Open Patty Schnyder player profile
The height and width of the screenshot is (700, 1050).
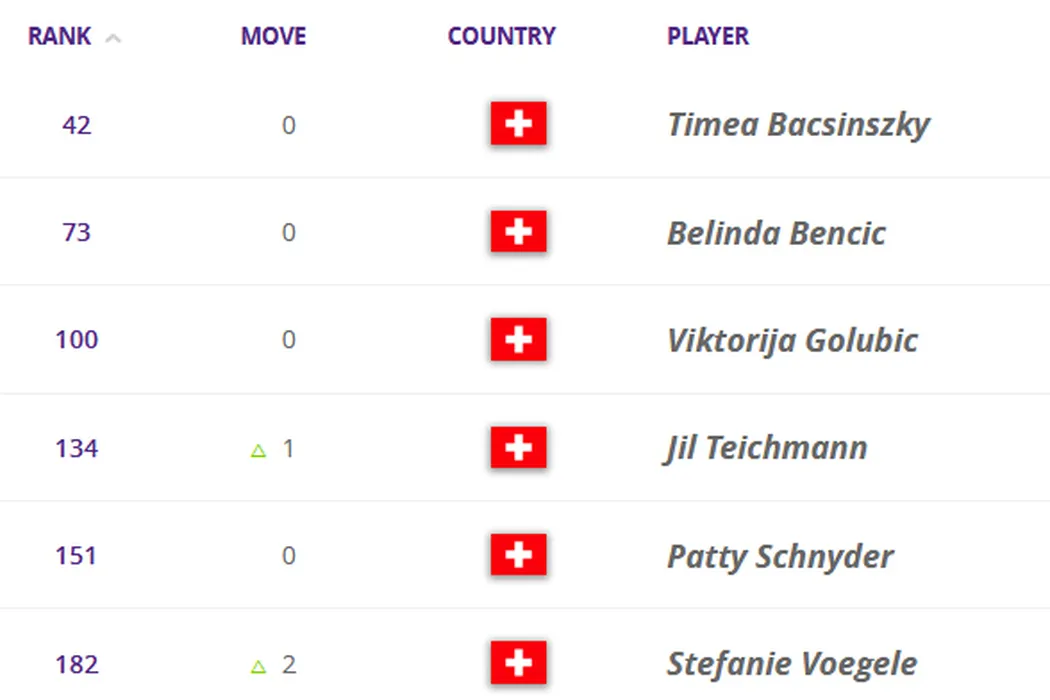pyautogui.click(x=780, y=556)
